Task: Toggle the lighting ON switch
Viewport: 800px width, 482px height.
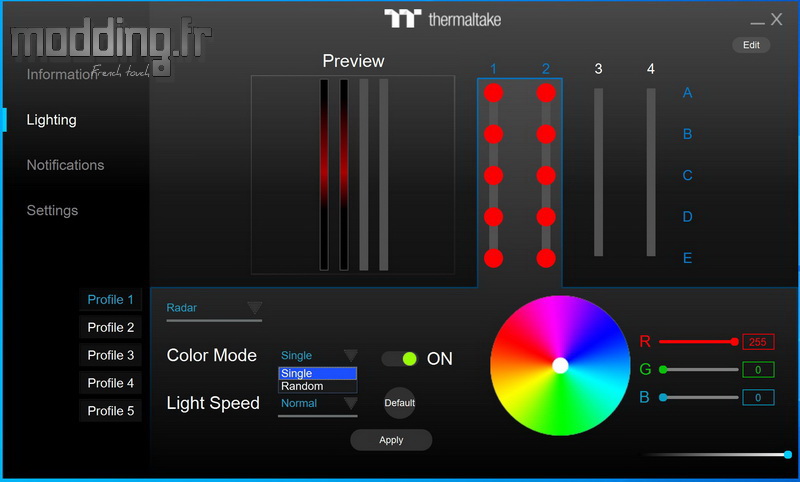Action: pyautogui.click(x=399, y=359)
